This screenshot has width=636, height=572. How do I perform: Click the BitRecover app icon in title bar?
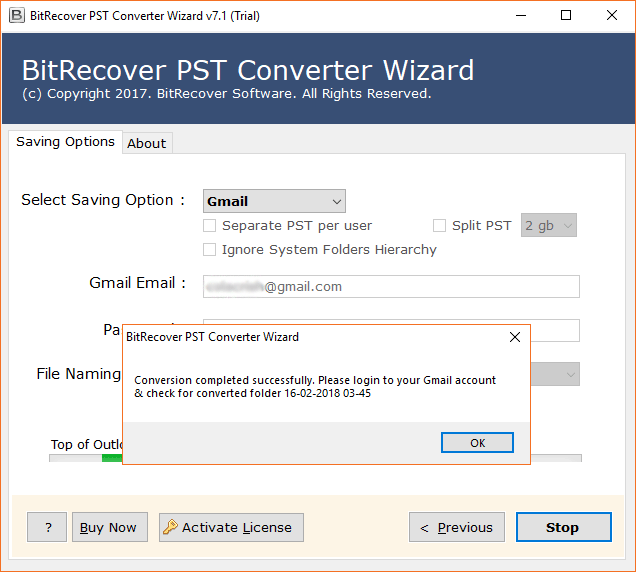tap(17, 16)
